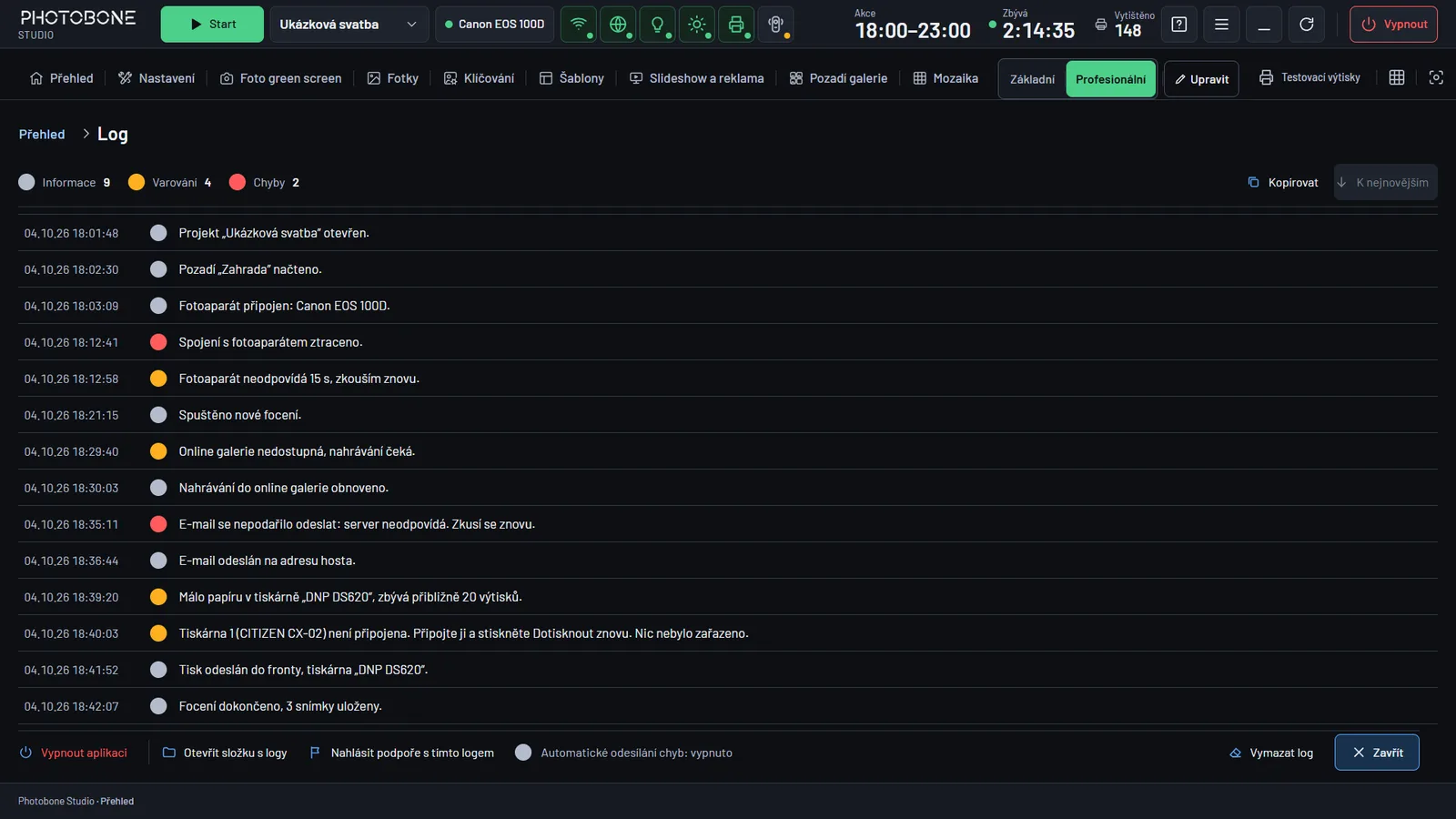Open the Klíčování tab
Viewport: 1456px width, 819px height.
[479, 78]
